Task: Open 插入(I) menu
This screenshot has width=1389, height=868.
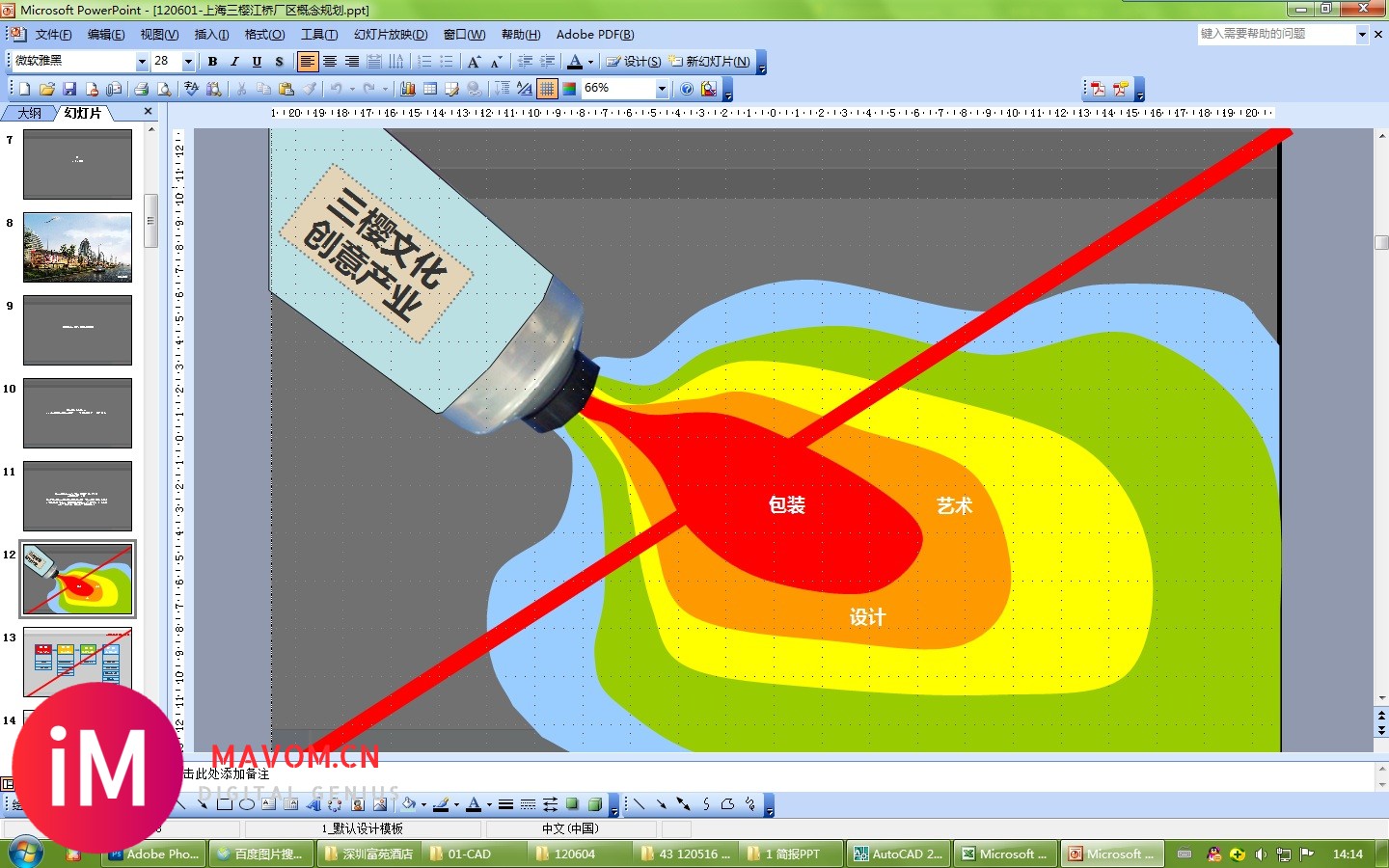Action: tap(211, 35)
